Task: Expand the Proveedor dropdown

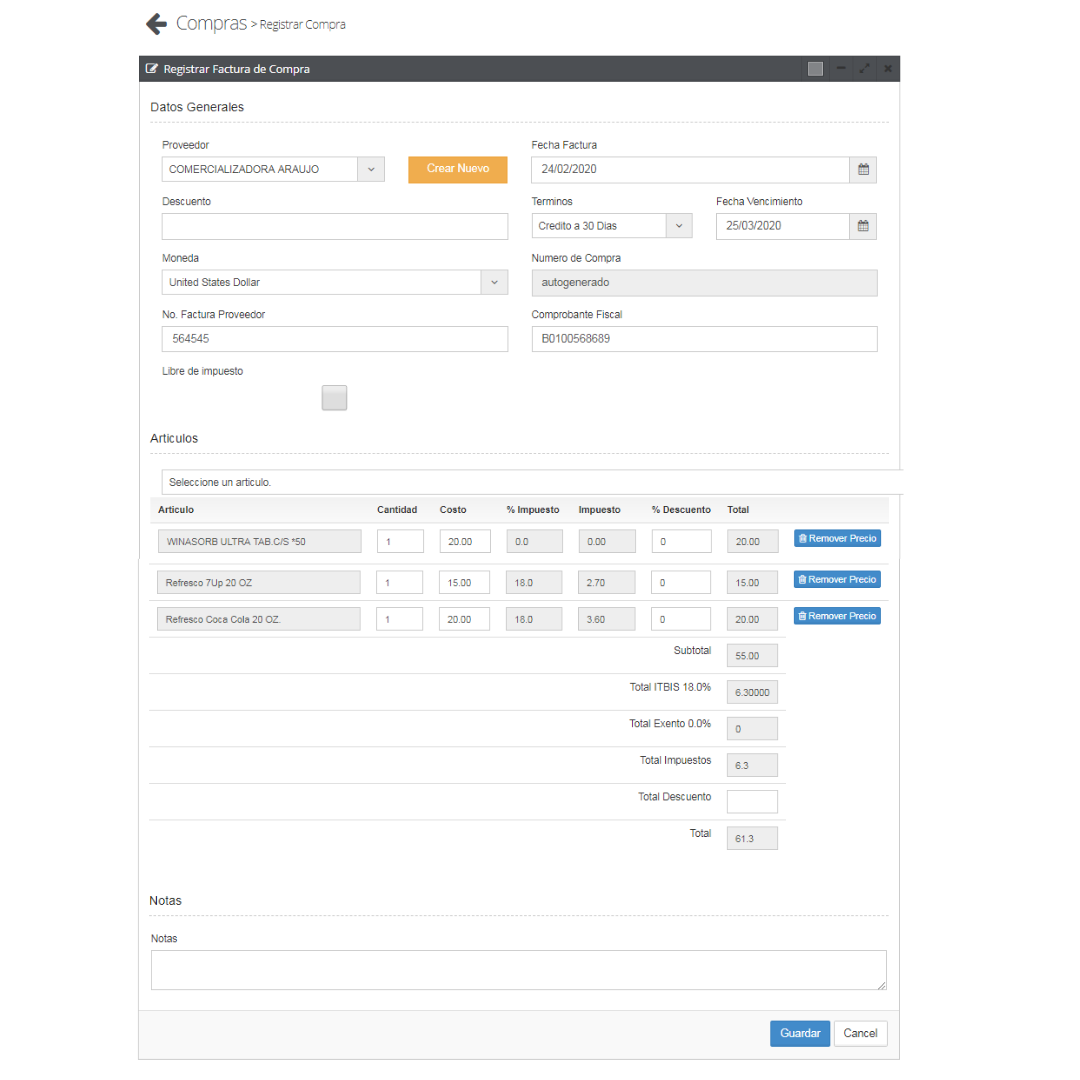Action: point(370,170)
